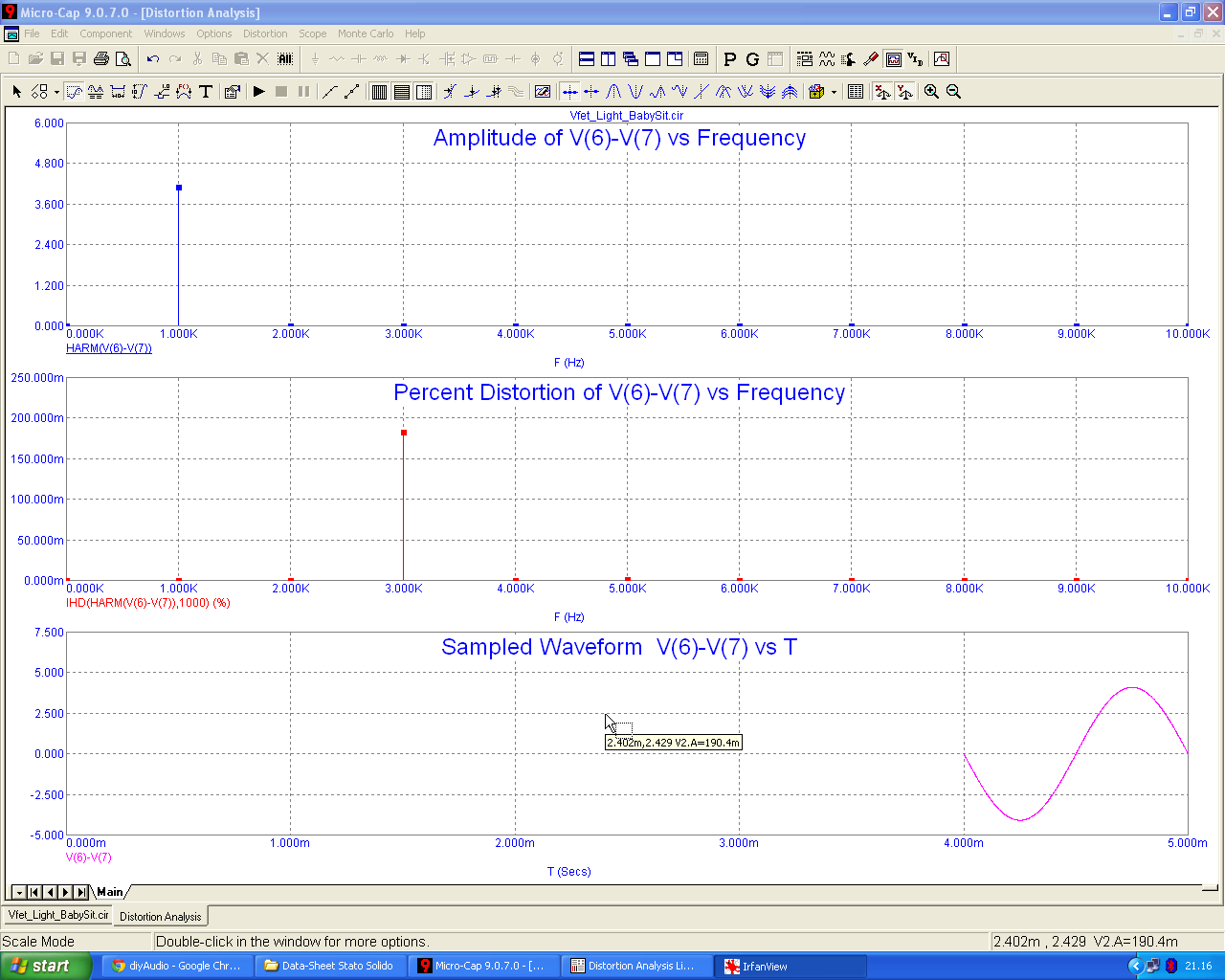1225x980 pixels.
Task: Select the Text mode 'T' tool
Action: 205,92
